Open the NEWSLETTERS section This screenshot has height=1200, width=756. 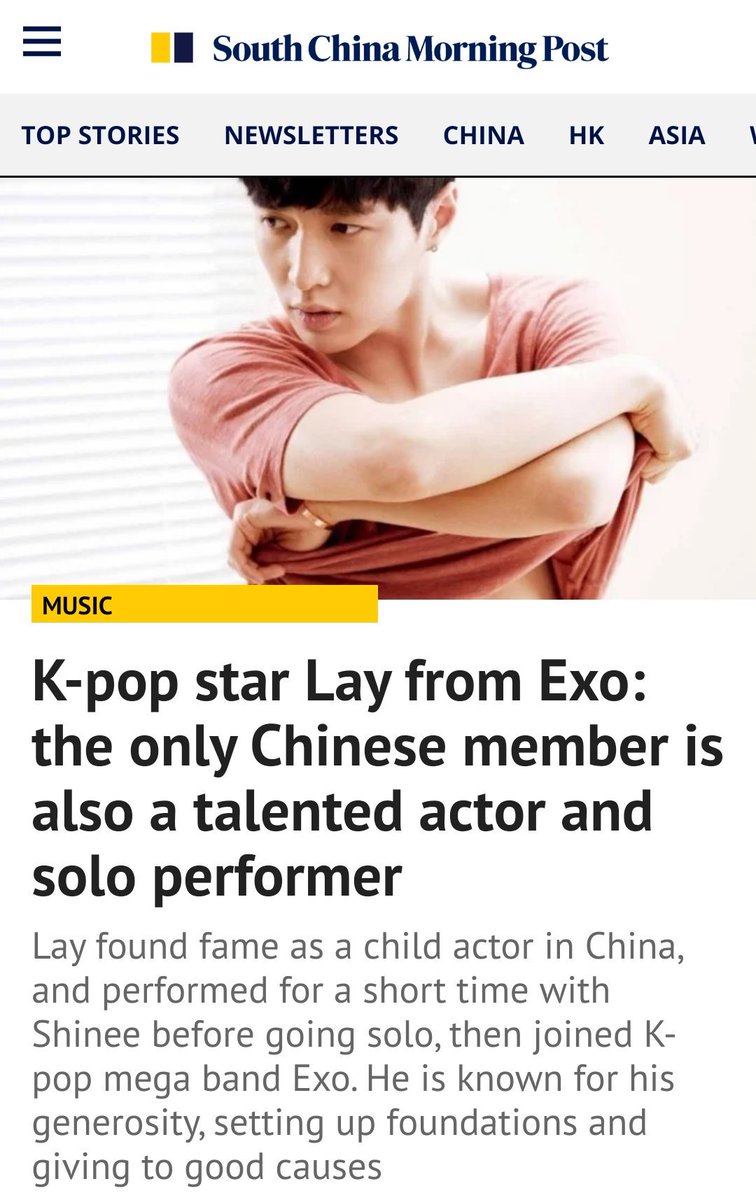click(x=311, y=135)
